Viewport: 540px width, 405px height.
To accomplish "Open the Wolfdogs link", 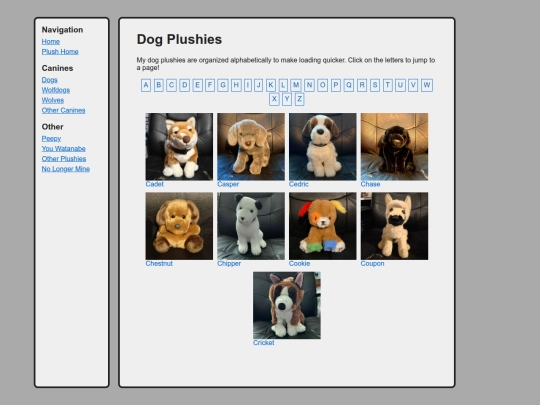I will click(x=56, y=90).
